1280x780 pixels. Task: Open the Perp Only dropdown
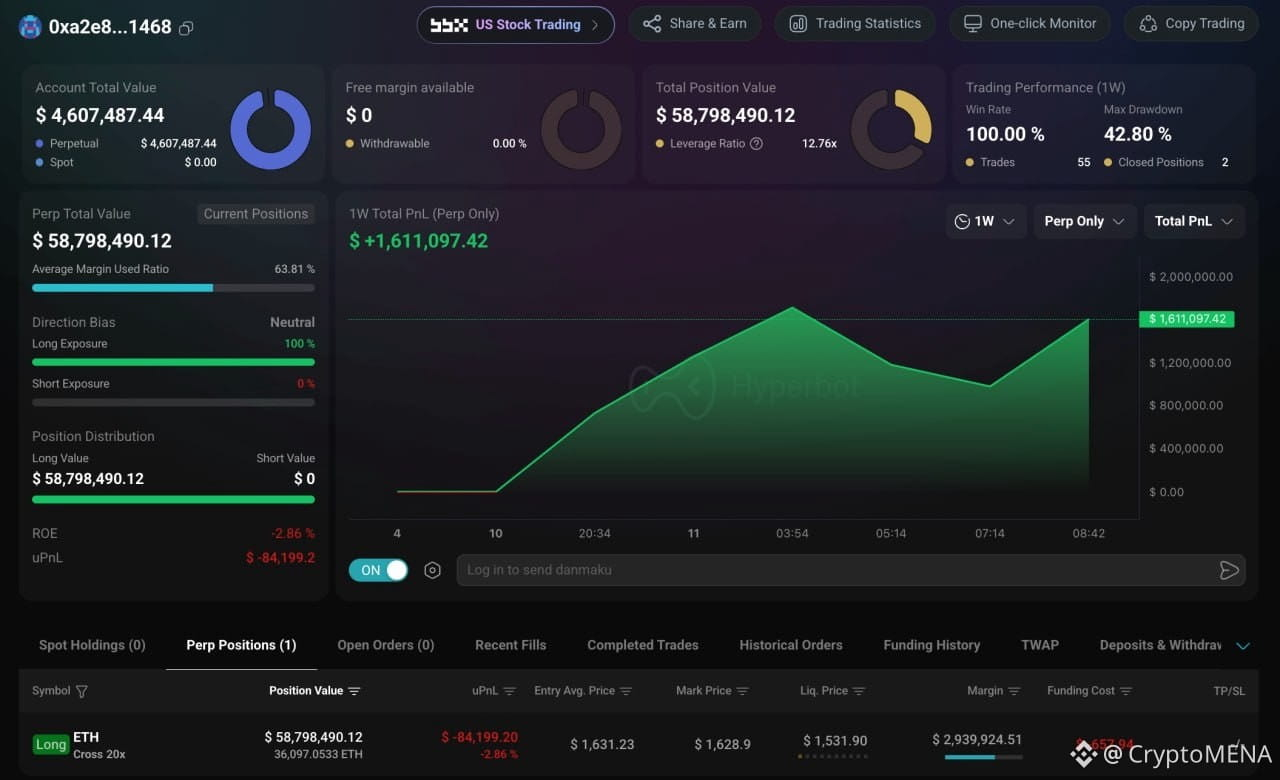[1084, 221]
